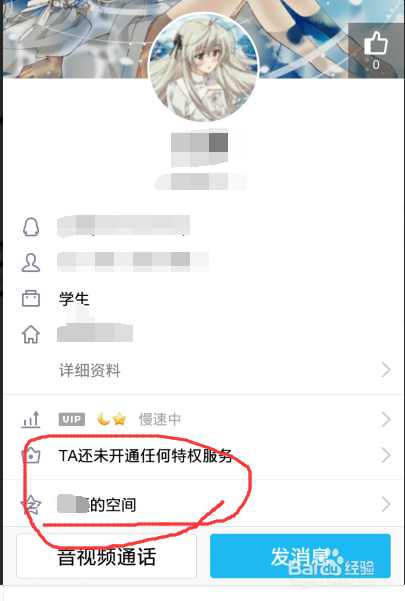Expand the level row chevron
405x601 pixels.
[386, 419]
